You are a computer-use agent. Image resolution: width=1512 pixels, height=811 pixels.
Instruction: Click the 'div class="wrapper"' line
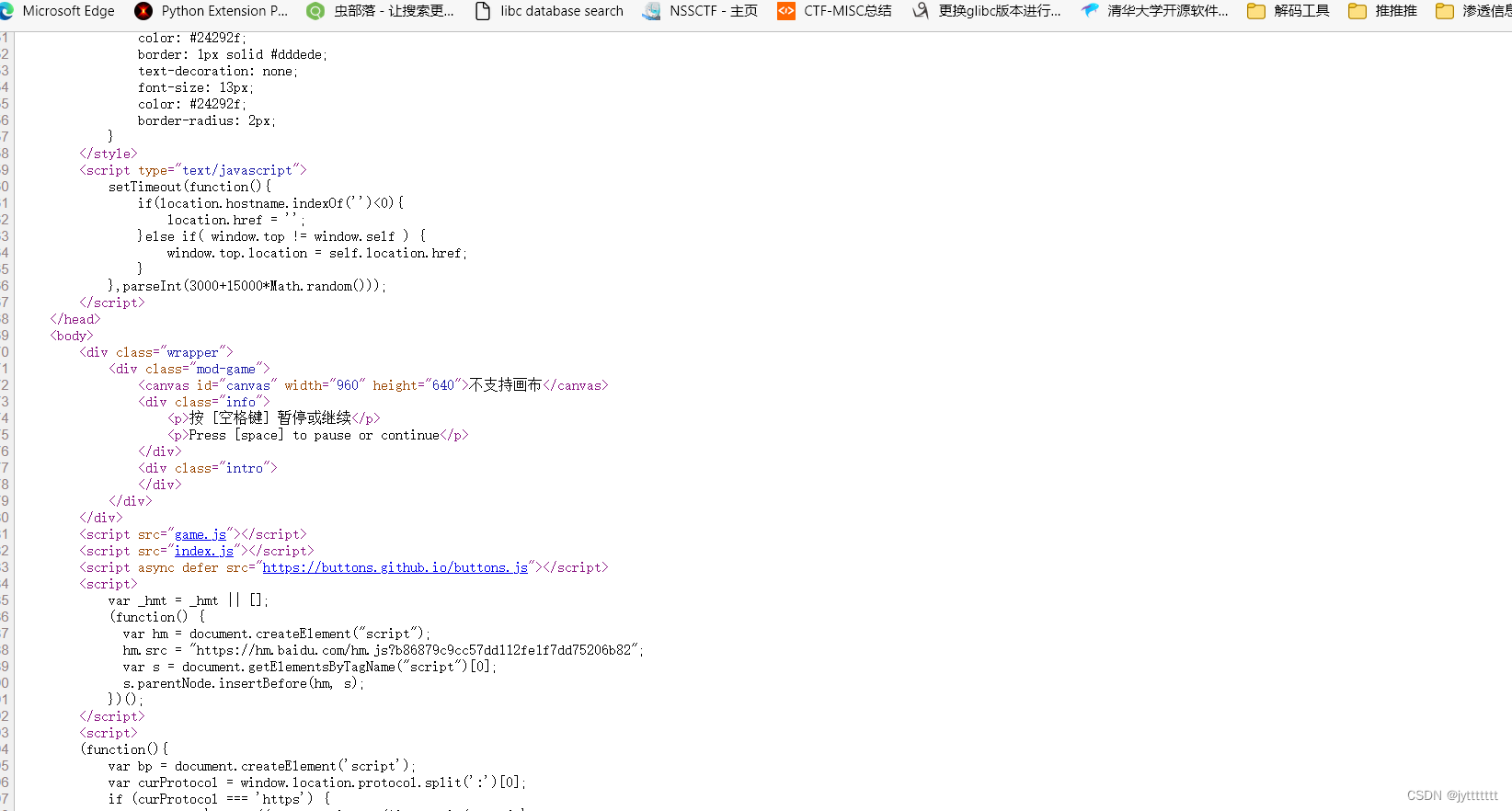156,352
